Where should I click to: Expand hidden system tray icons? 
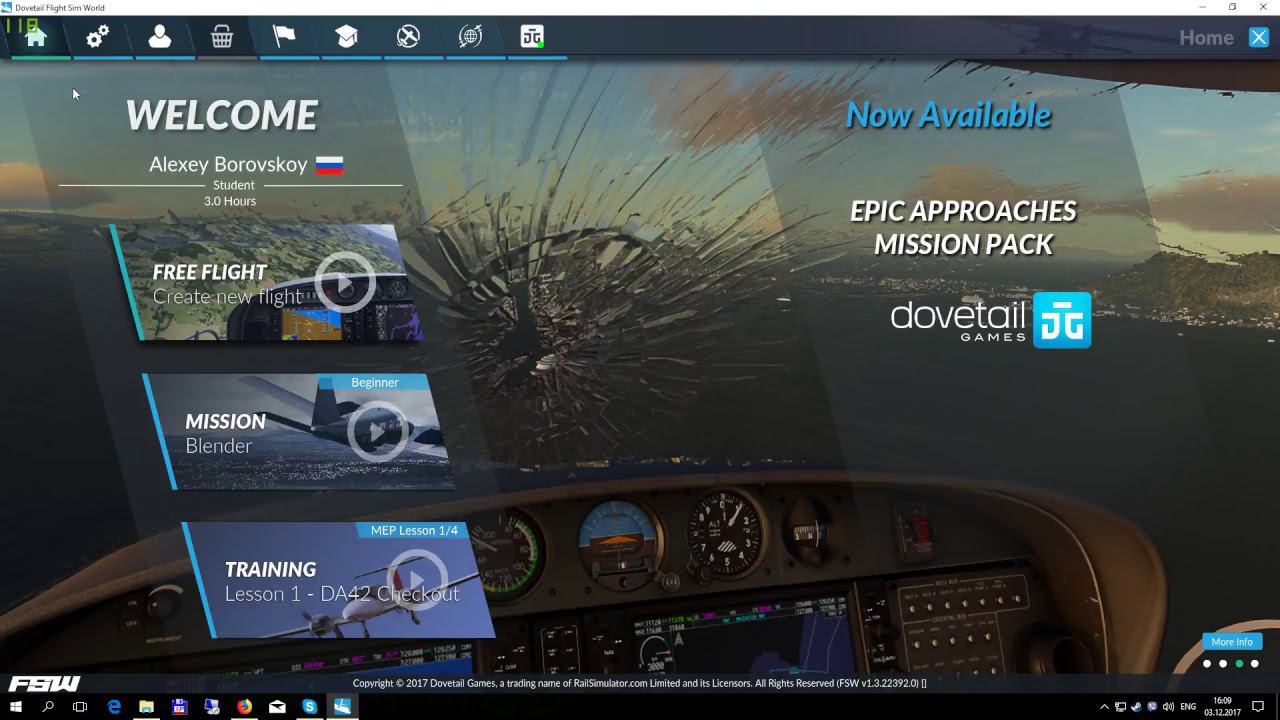[1104, 707]
